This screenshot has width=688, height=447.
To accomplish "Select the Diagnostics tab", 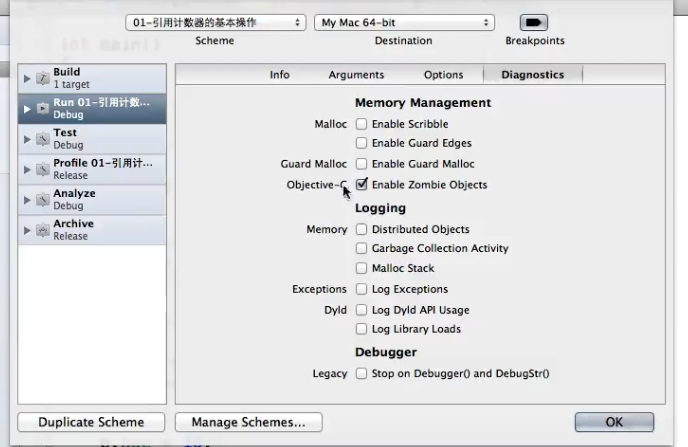I will 533,75.
